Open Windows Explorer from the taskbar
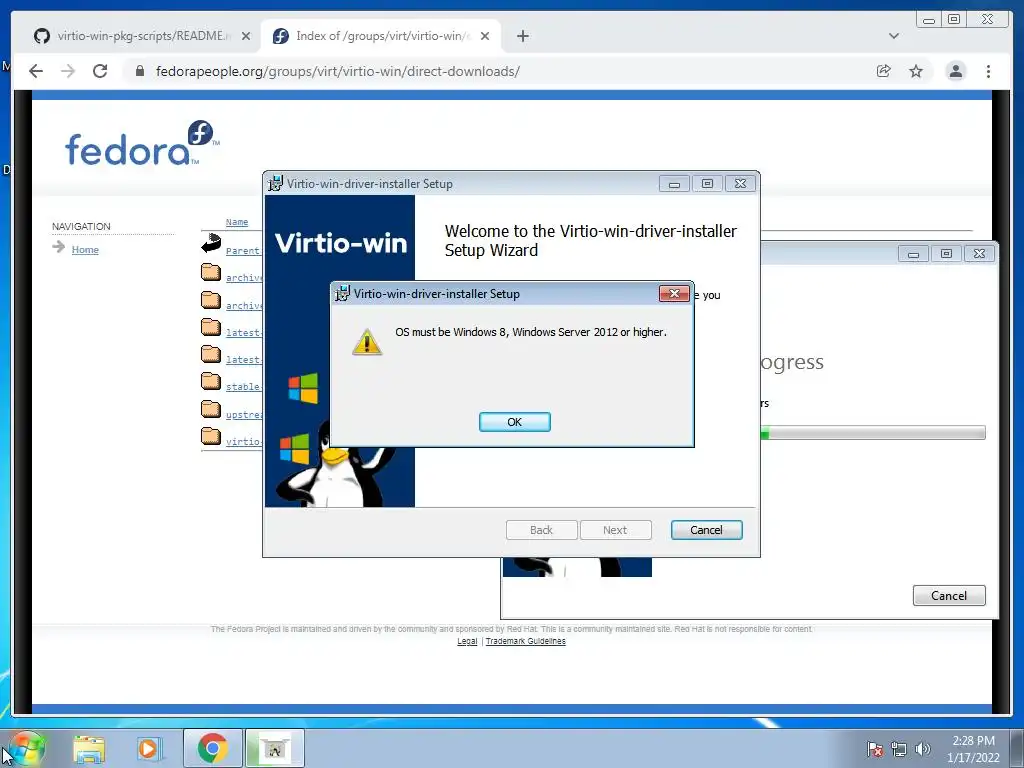The height and width of the screenshot is (768, 1024). click(x=89, y=748)
